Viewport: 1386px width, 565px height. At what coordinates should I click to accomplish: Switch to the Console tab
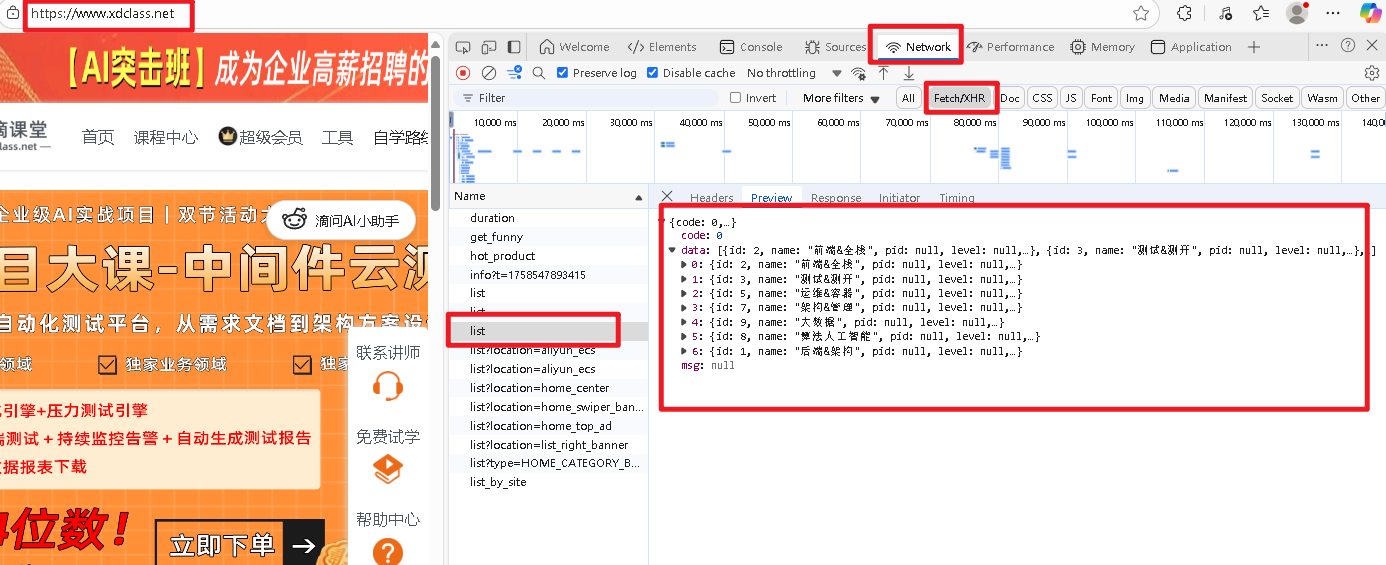tap(750, 47)
